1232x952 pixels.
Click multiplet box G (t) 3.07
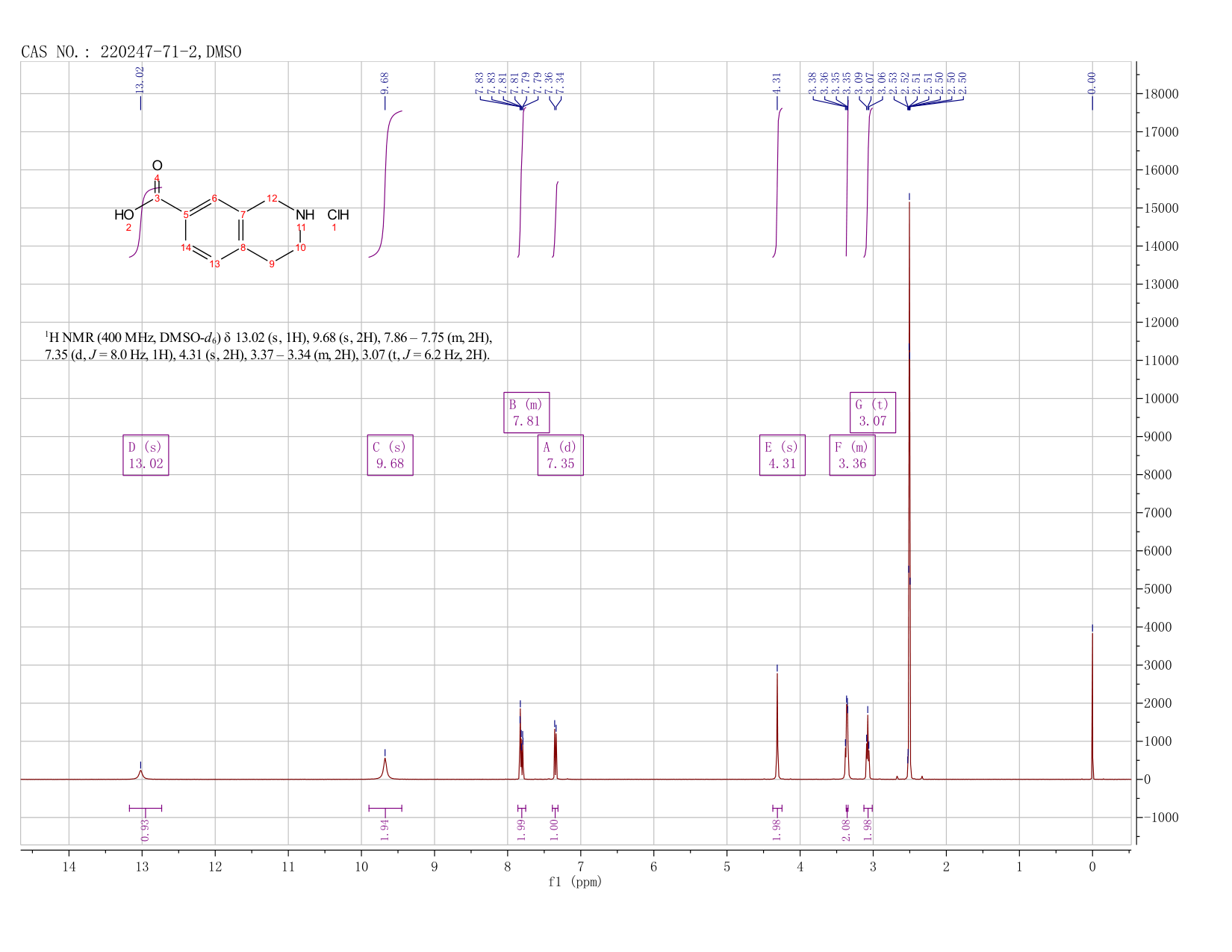[873, 413]
